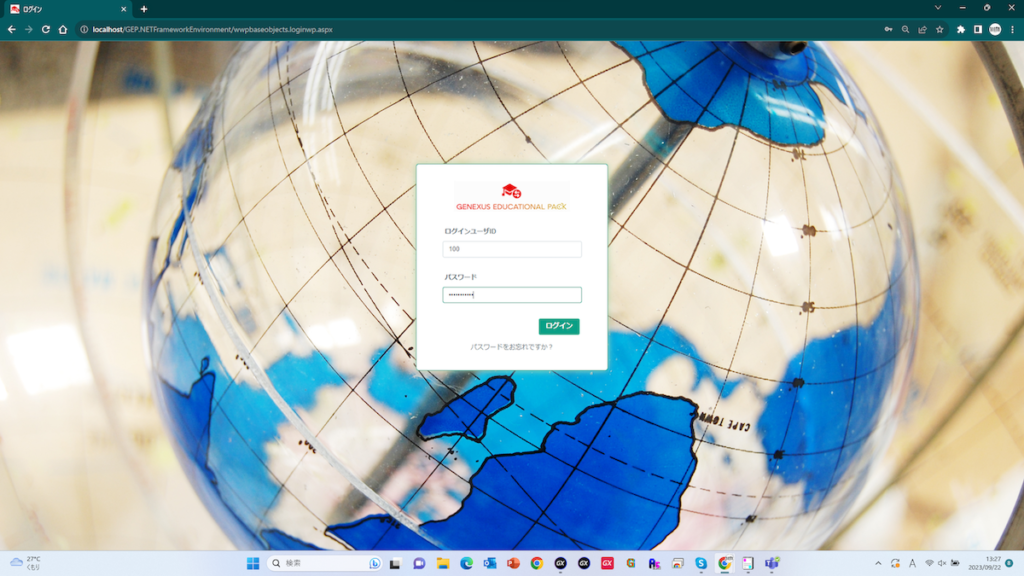Viewport: 1024px width, 576px height.
Task: Open the zoom magnifier in address bar
Action: (x=905, y=29)
